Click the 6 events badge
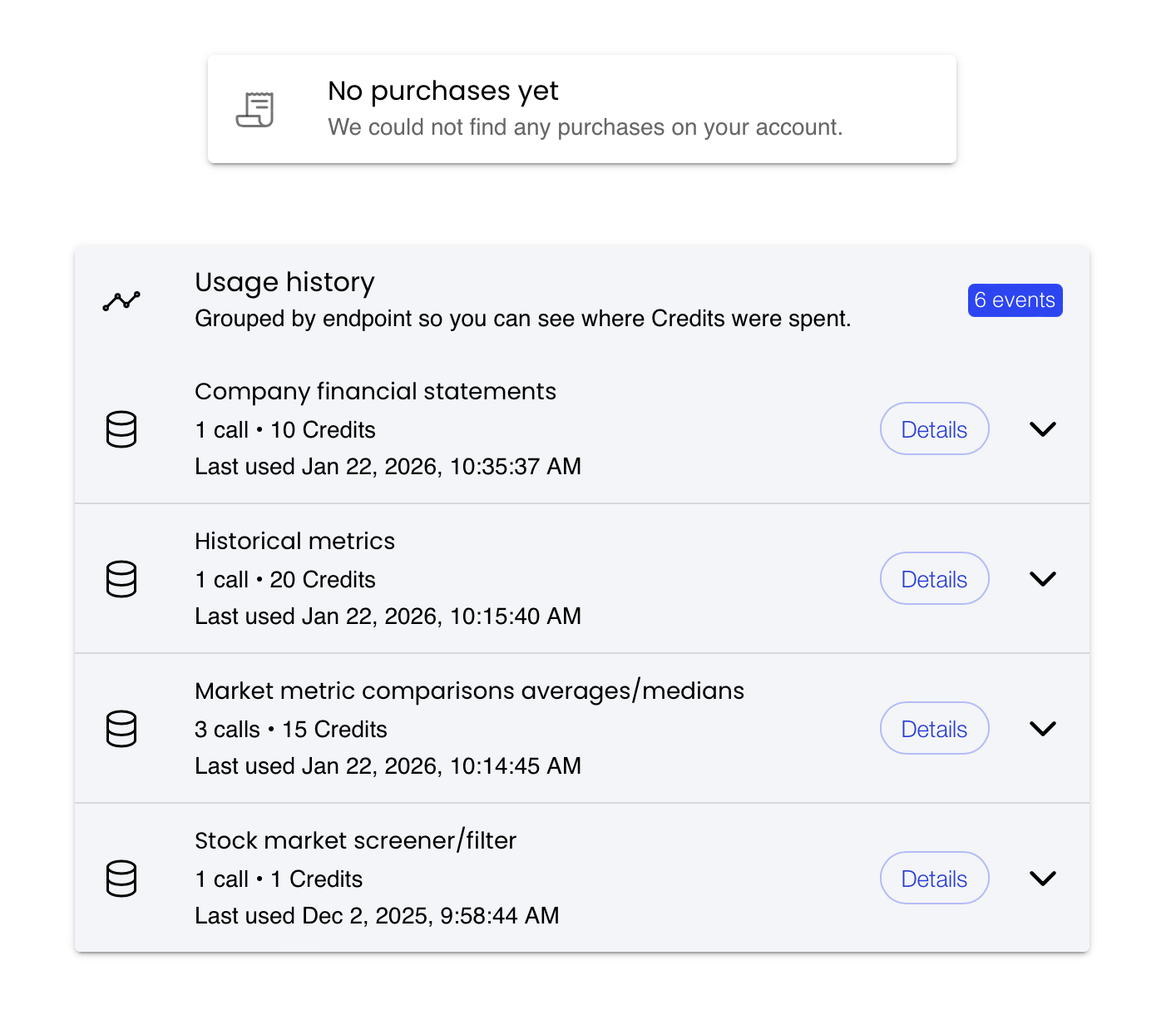Image resolution: width=1176 pixels, height=1025 pixels. (x=1015, y=300)
